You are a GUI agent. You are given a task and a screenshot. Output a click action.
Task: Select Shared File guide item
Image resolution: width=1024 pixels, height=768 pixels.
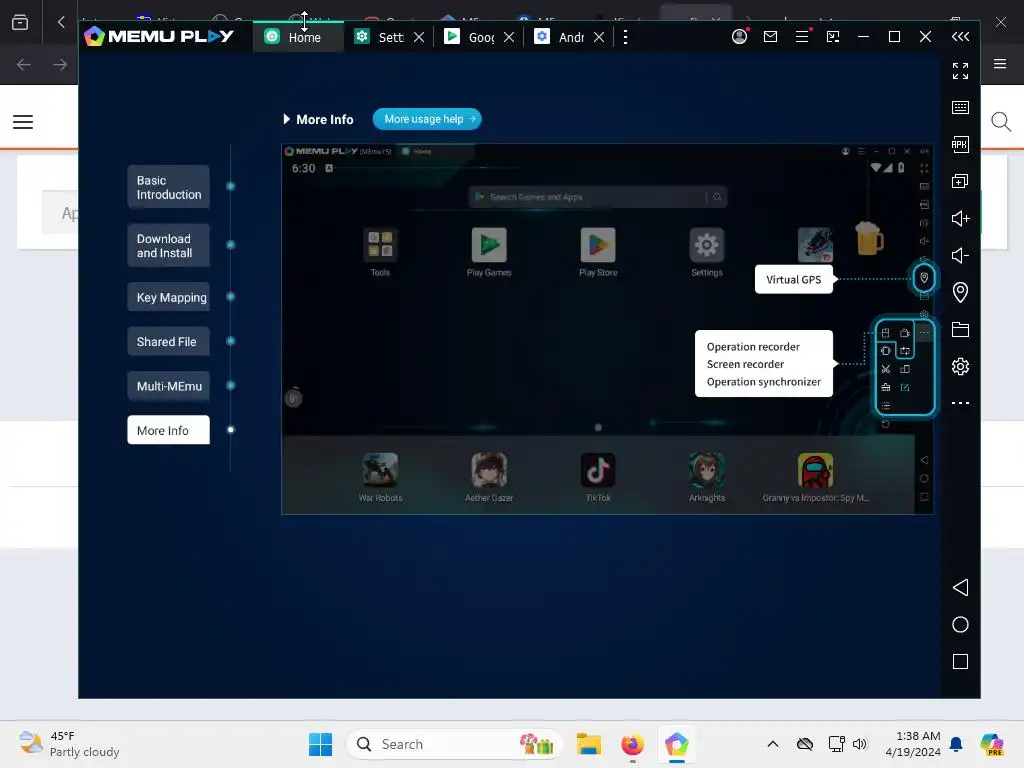tap(168, 342)
